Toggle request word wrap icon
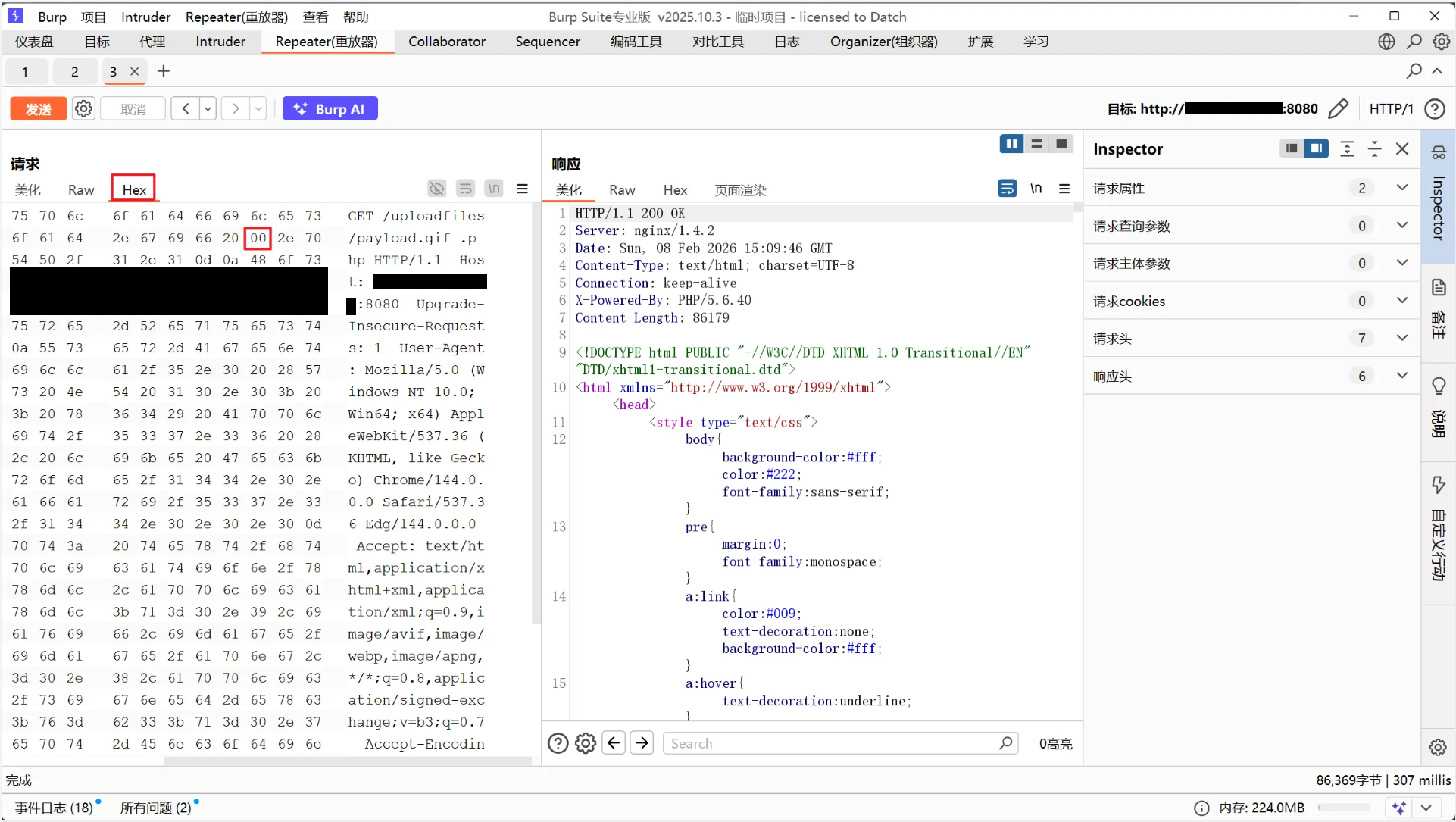1456x822 pixels. [465, 189]
